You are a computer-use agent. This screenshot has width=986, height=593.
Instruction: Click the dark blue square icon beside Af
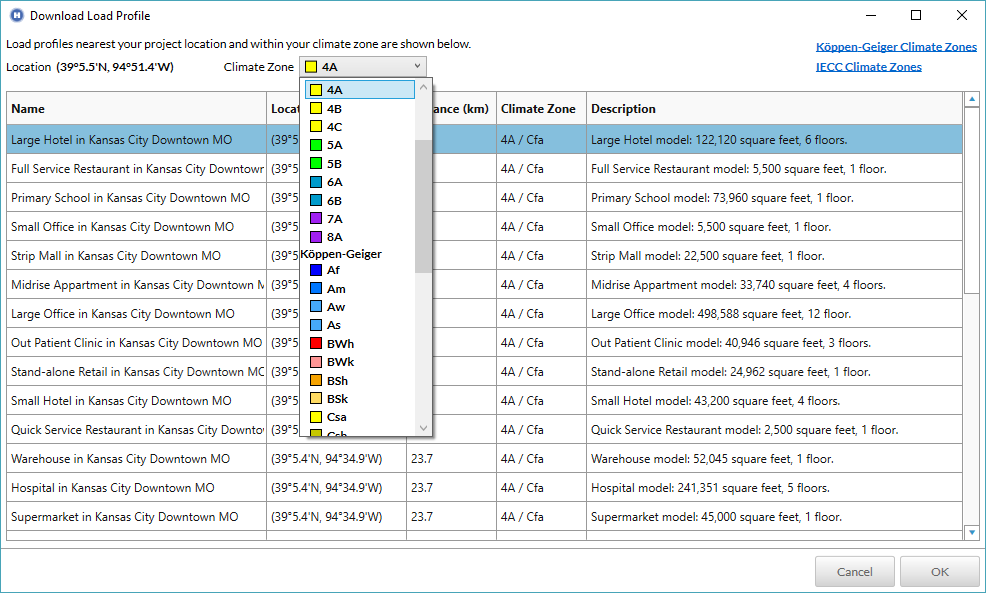(315, 271)
